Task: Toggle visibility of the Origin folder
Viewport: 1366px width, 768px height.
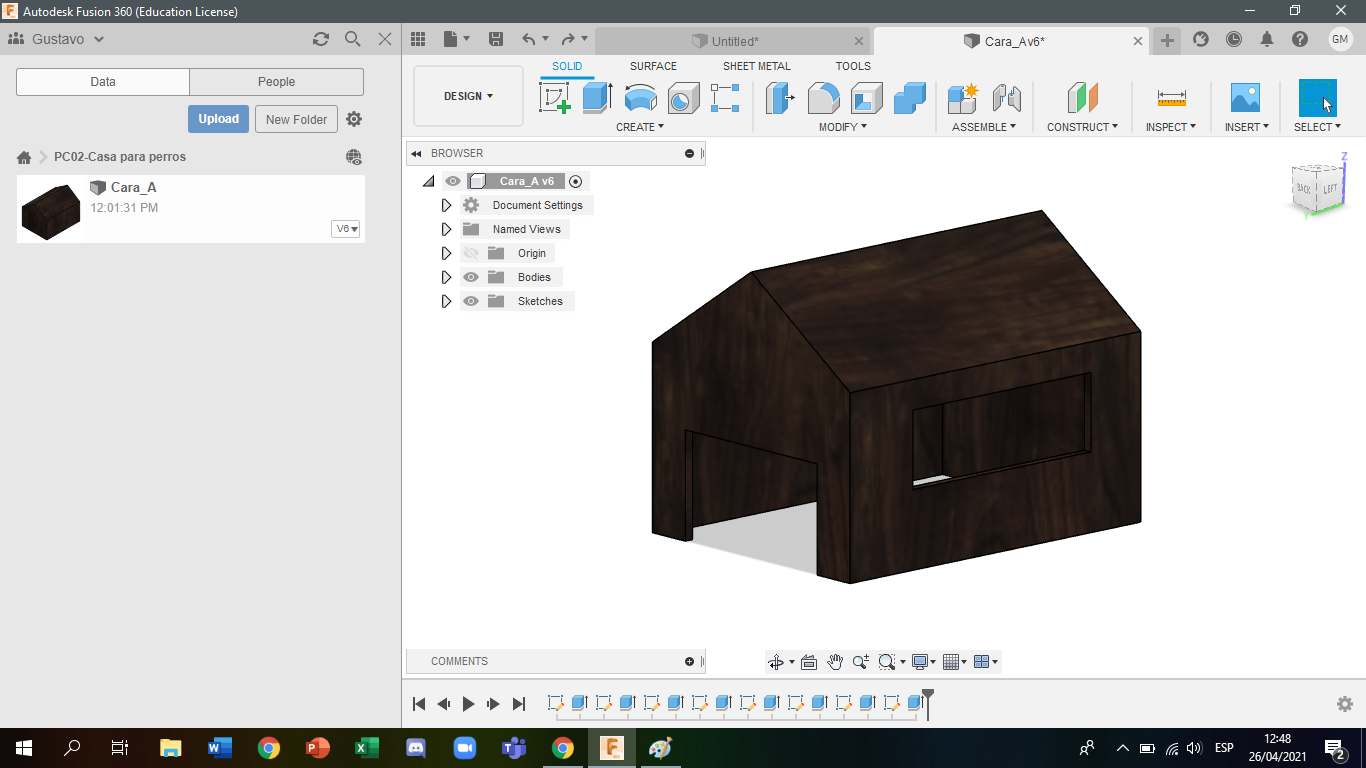Action: pyautogui.click(x=471, y=253)
